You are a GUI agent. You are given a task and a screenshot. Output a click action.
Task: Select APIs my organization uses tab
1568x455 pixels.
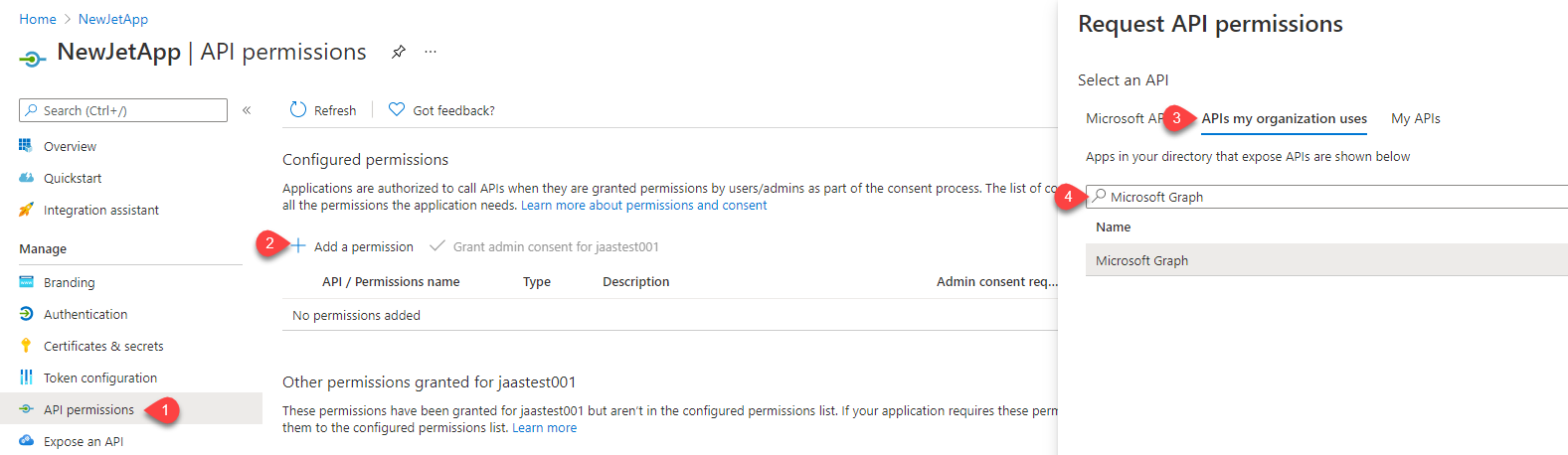coord(1285,118)
